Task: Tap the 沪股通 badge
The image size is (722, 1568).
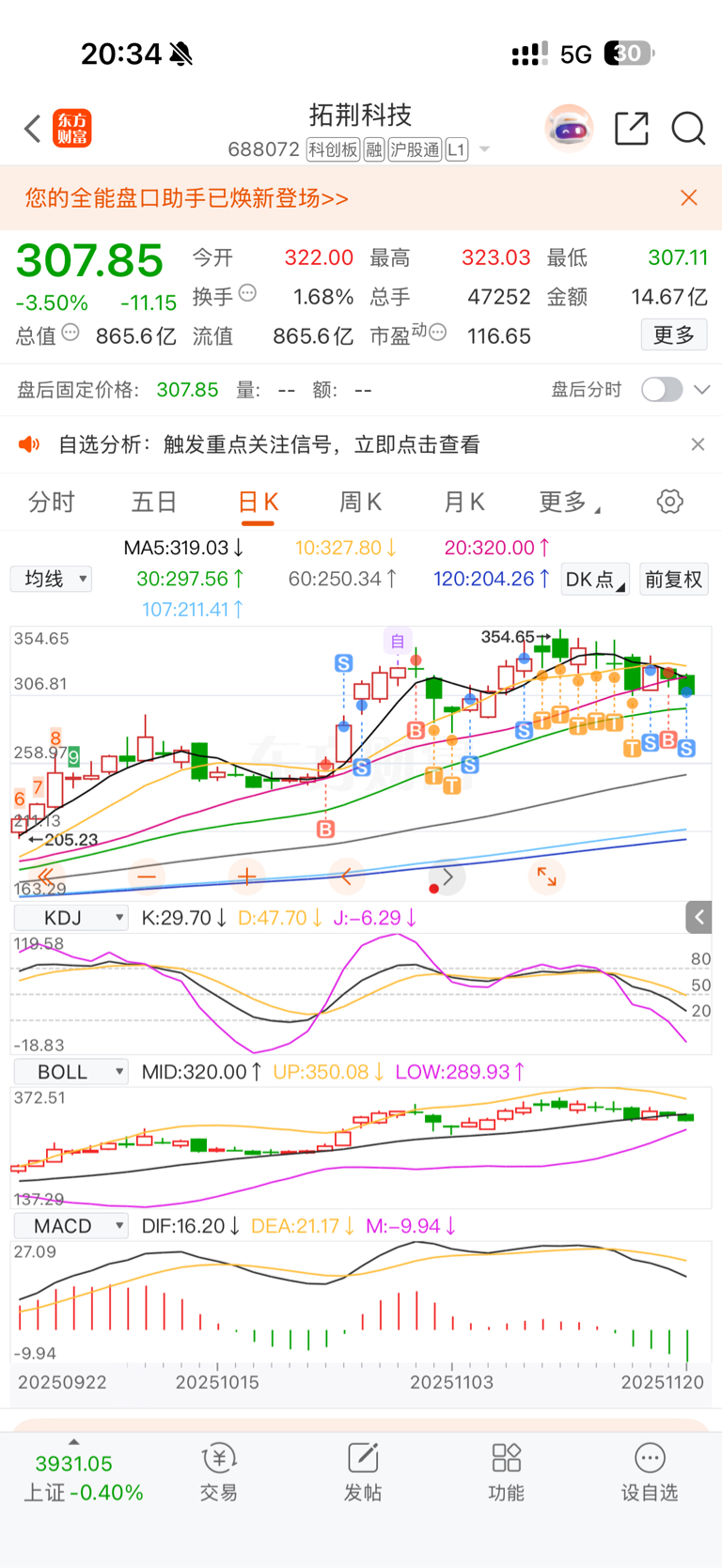Action: pyautogui.click(x=415, y=149)
